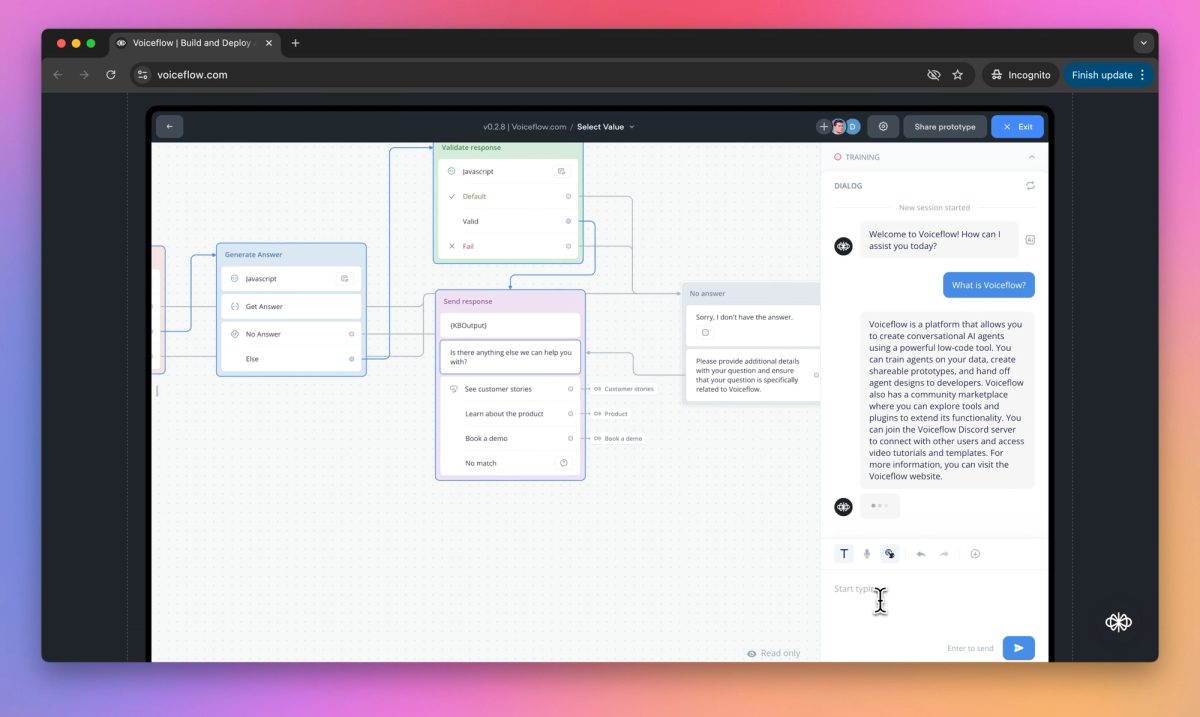The height and width of the screenshot is (717, 1200).
Task: Click the Default output port
Action: (x=569, y=196)
